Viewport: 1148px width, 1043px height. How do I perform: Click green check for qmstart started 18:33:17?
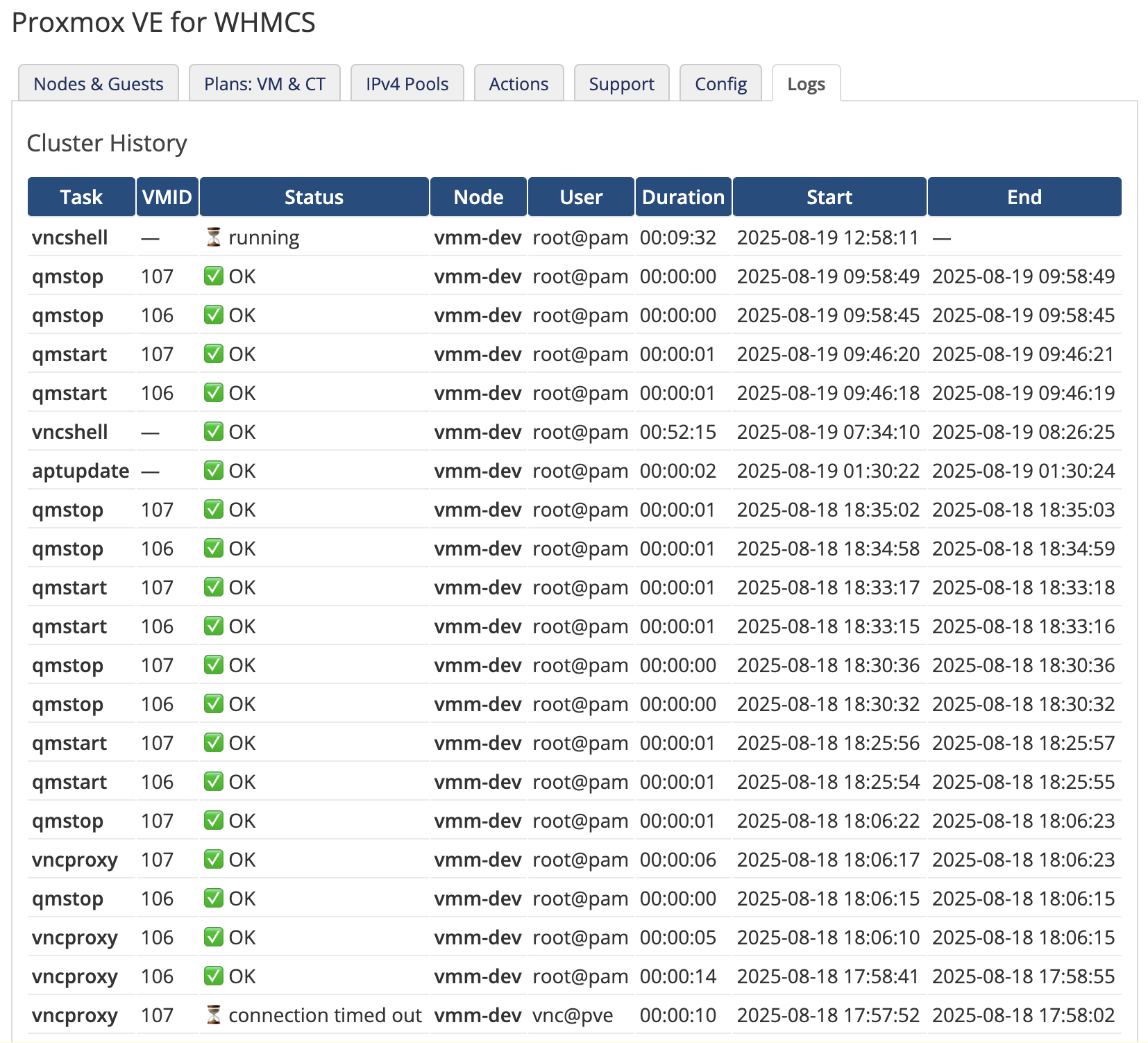214,587
